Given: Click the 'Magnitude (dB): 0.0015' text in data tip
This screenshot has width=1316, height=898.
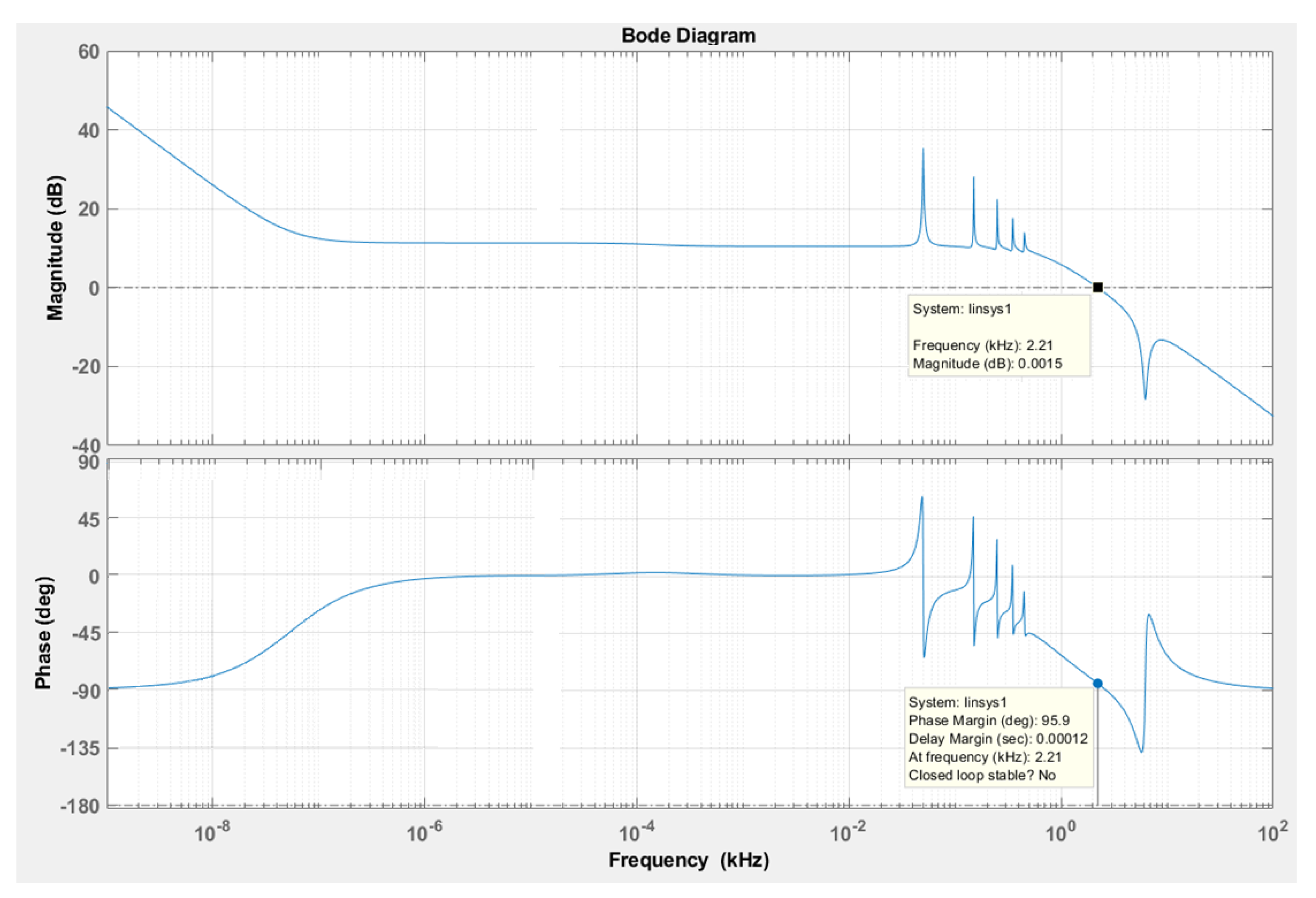Looking at the screenshot, I should pos(987,363).
